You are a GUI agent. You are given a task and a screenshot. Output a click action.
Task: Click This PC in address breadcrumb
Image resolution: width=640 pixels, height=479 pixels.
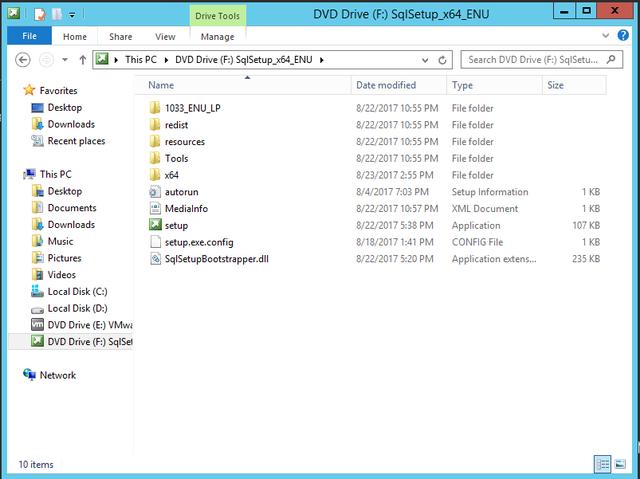141,60
